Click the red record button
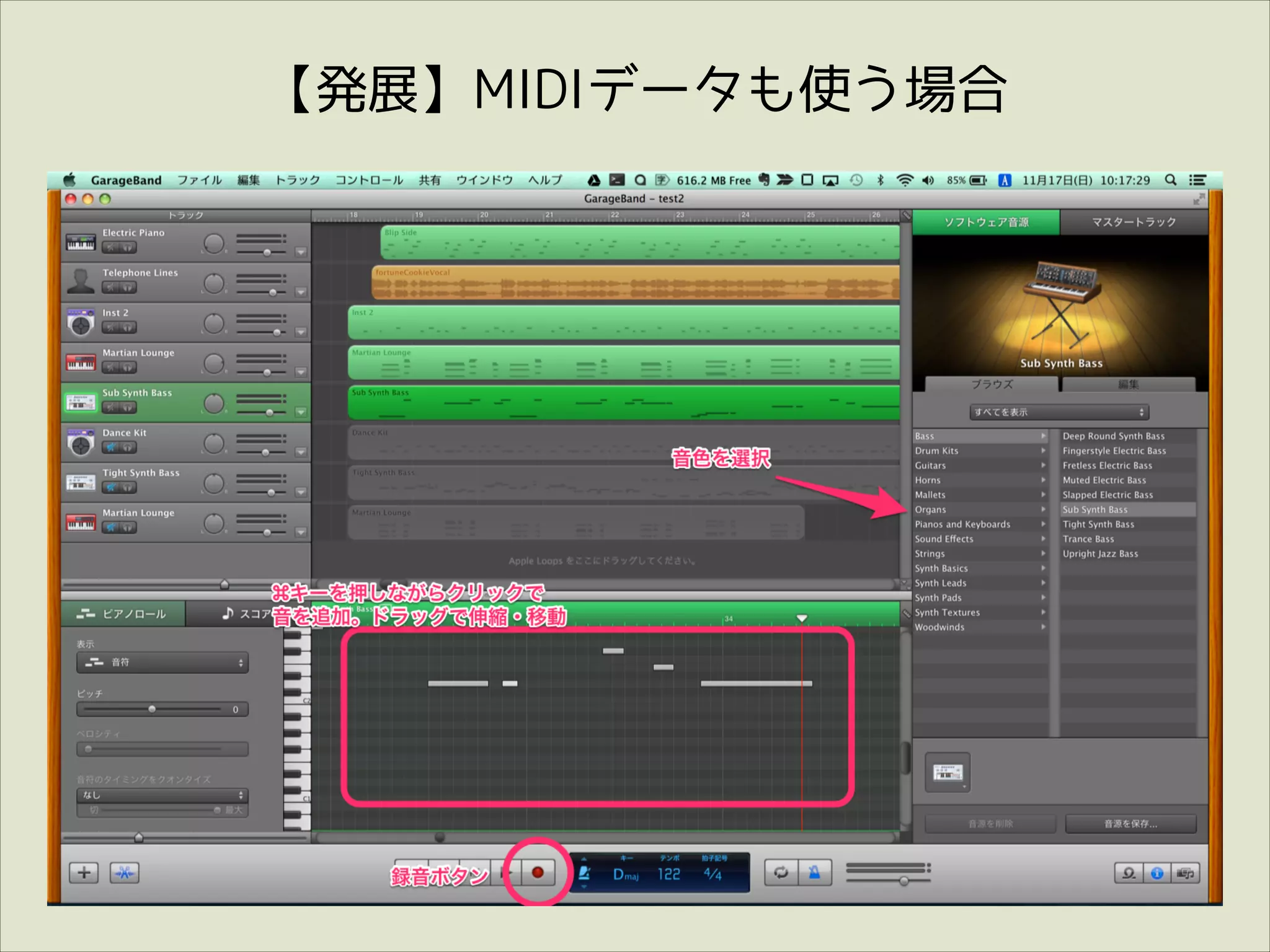Screen dimensions: 1270x952 click(537, 873)
